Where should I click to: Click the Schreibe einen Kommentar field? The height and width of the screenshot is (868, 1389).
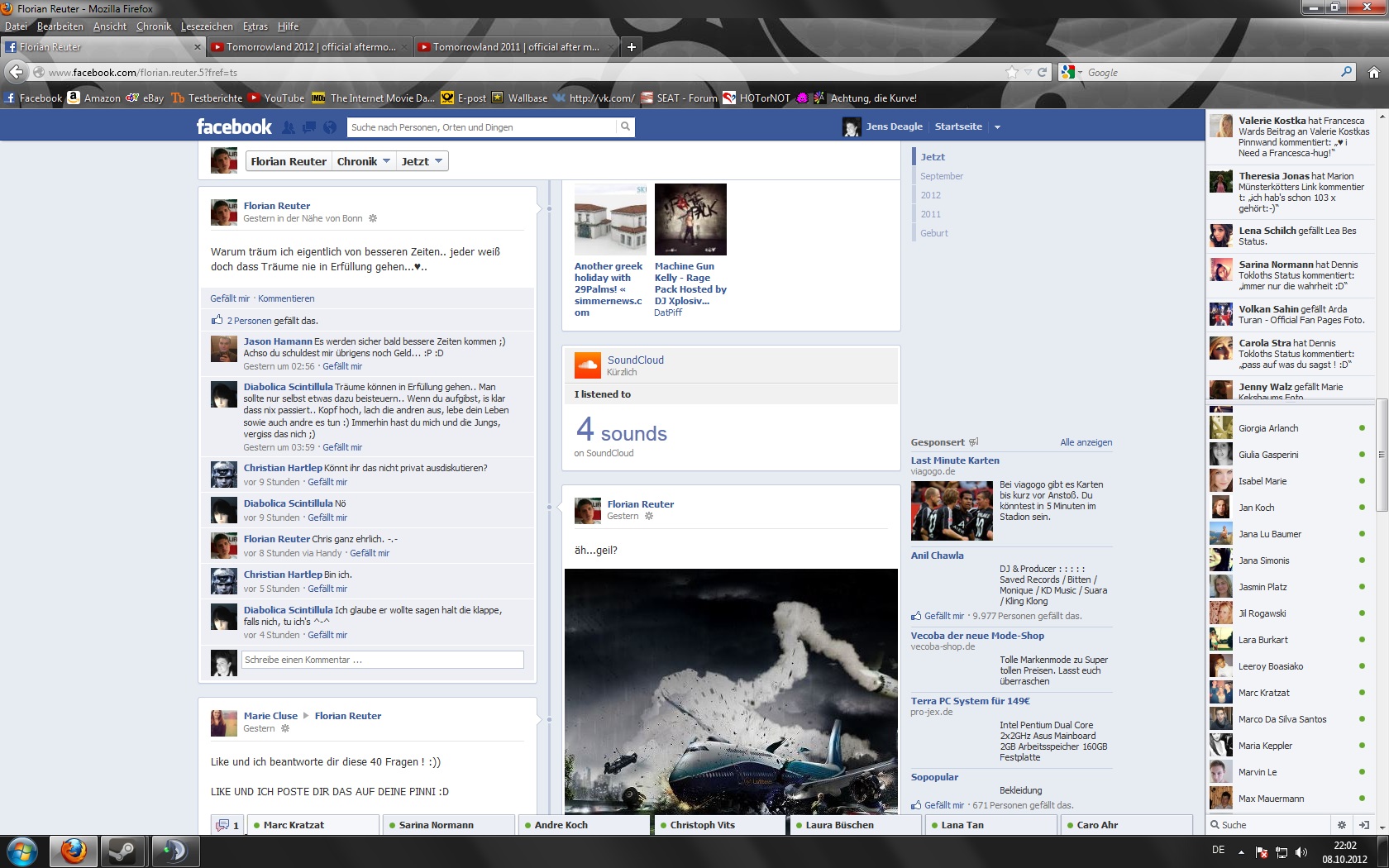(383, 660)
